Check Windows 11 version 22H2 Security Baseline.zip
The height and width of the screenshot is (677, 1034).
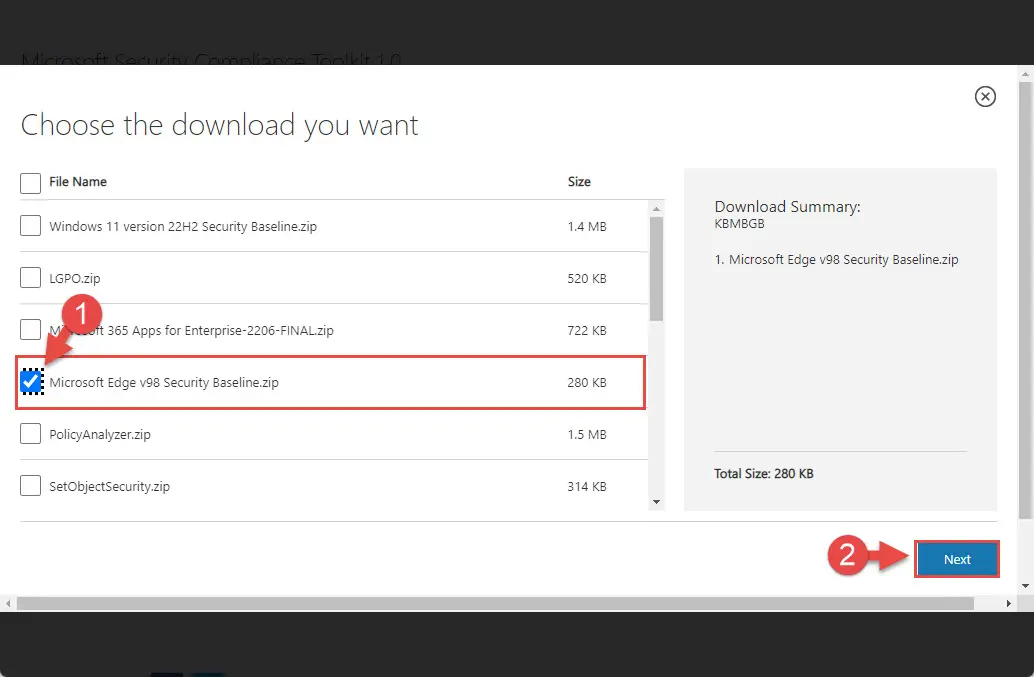[30, 225]
